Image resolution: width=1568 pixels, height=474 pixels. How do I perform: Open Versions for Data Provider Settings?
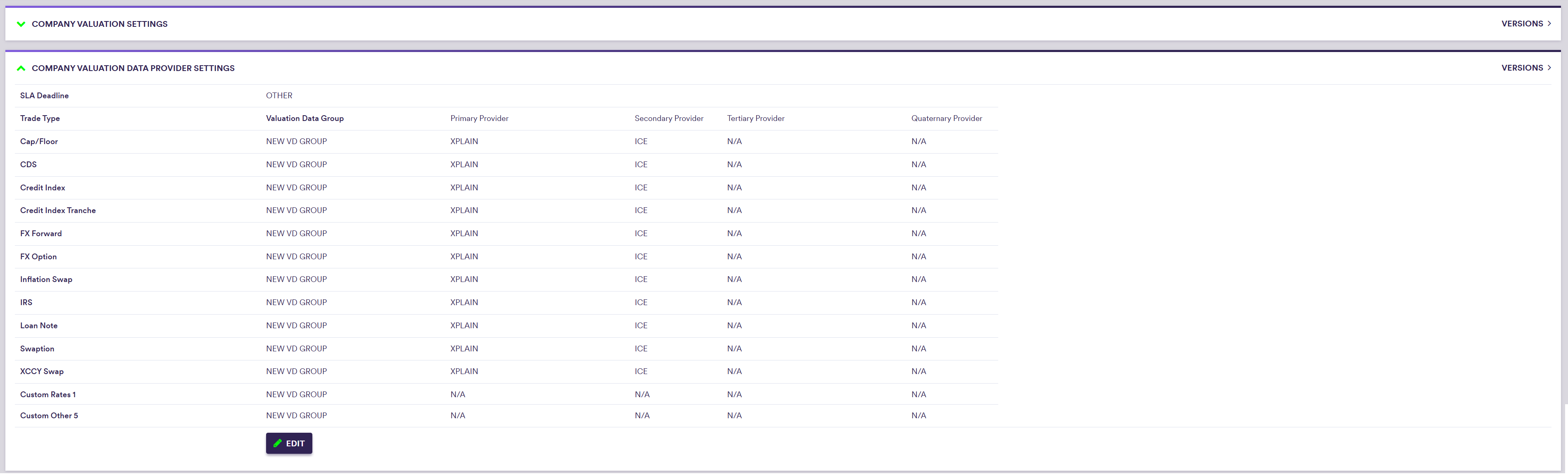[x=1525, y=68]
